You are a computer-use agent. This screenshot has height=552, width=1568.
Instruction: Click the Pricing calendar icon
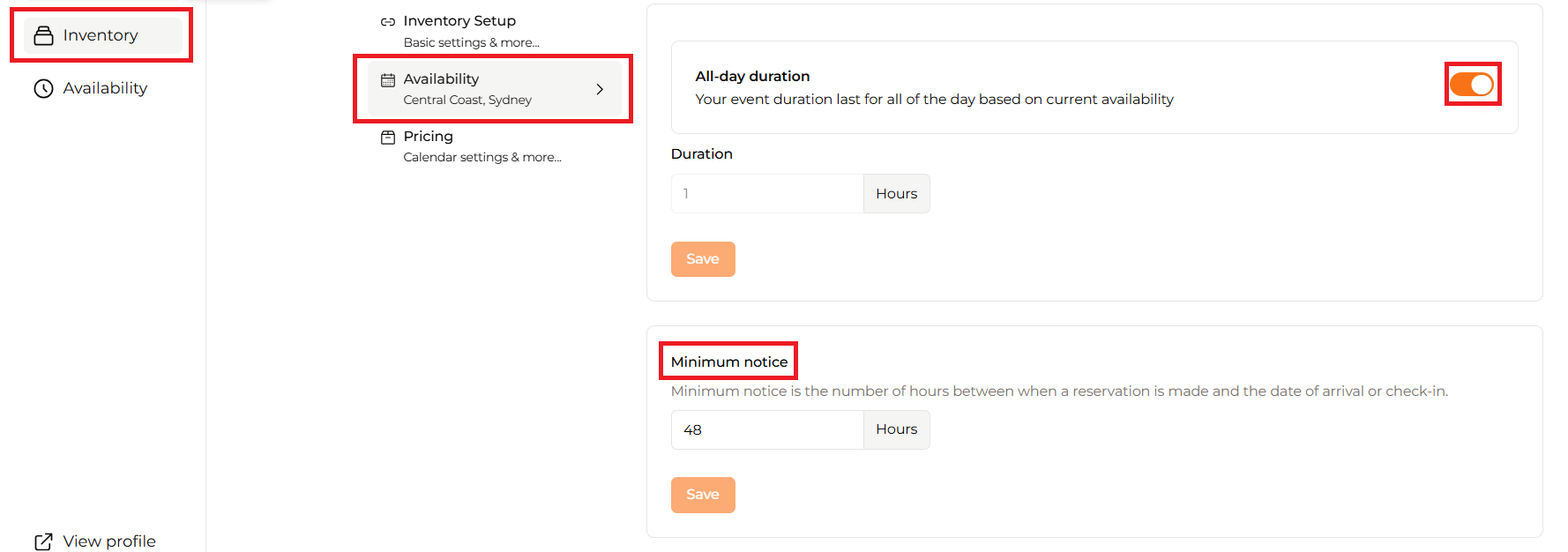[x=387, y=137]
